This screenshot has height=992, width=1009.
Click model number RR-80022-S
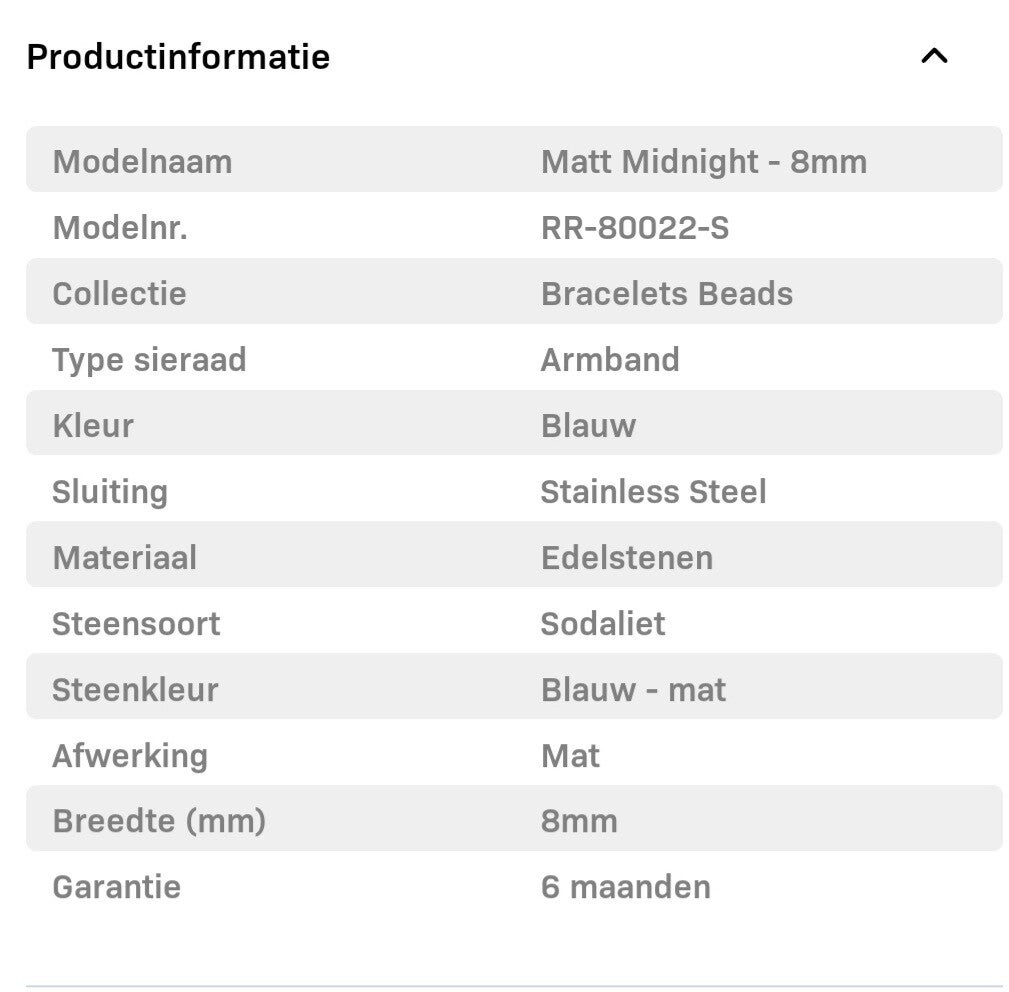pyautogui.click(x=634, y=228)
